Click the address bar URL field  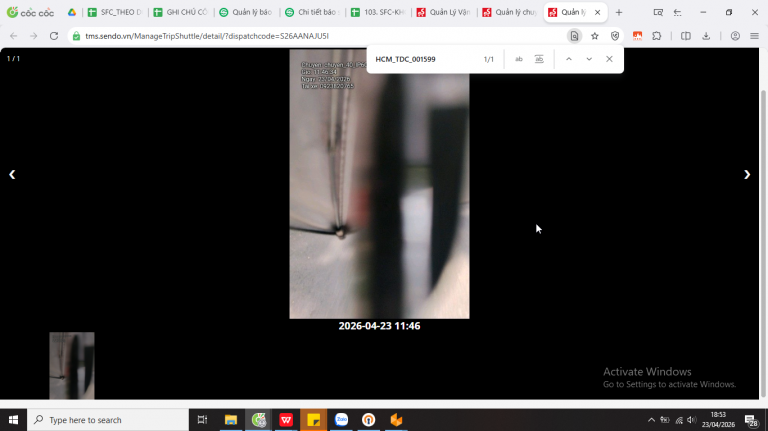(x=318, y=36)
